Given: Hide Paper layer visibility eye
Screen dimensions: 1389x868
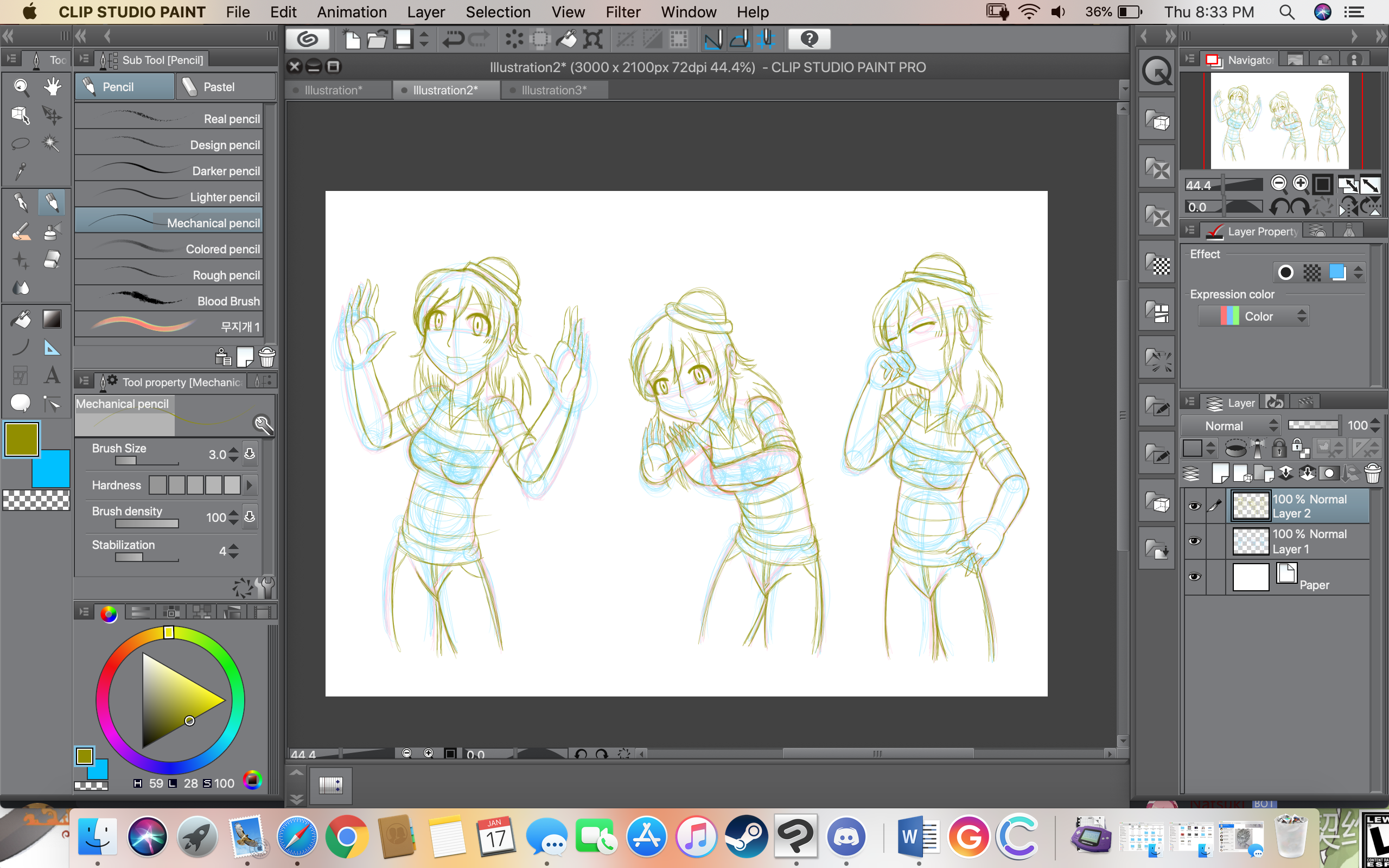Looking at the screenshot, I should pyautogui.click(x=1194, y=577).
